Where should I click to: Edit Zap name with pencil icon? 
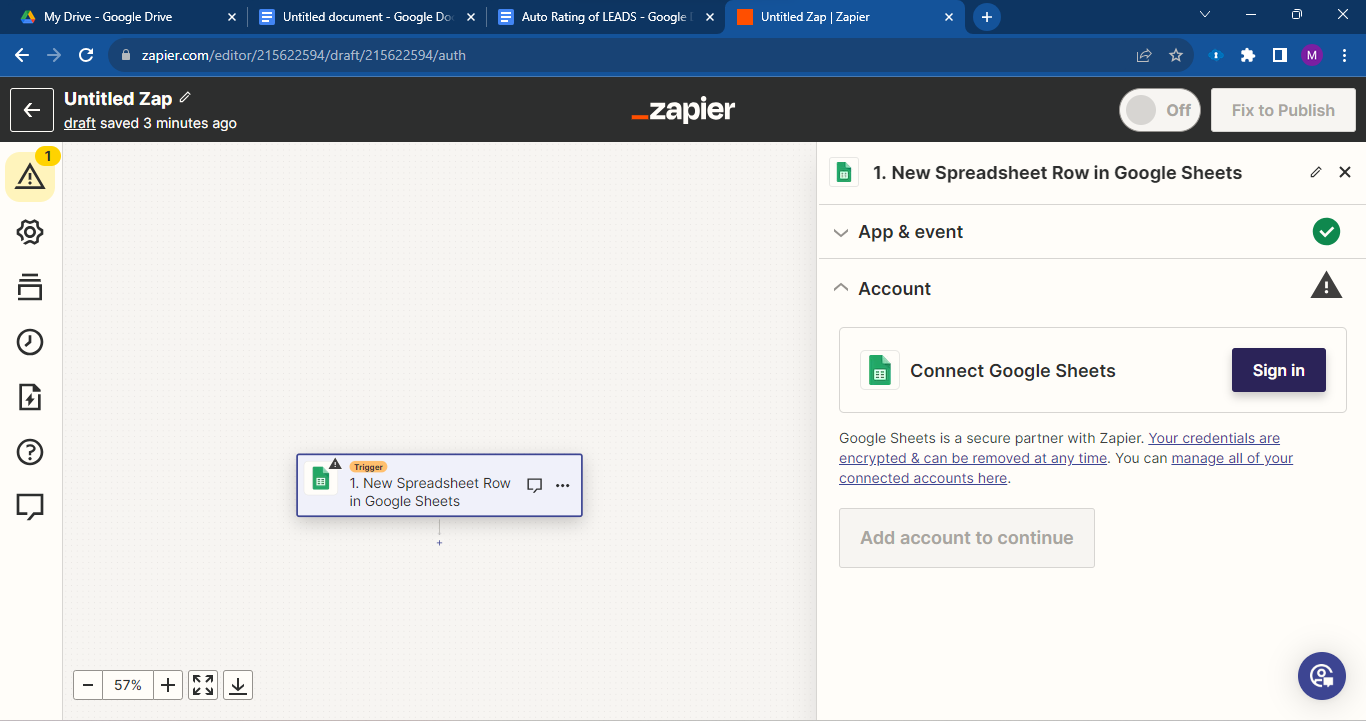(x=185, y=98)
